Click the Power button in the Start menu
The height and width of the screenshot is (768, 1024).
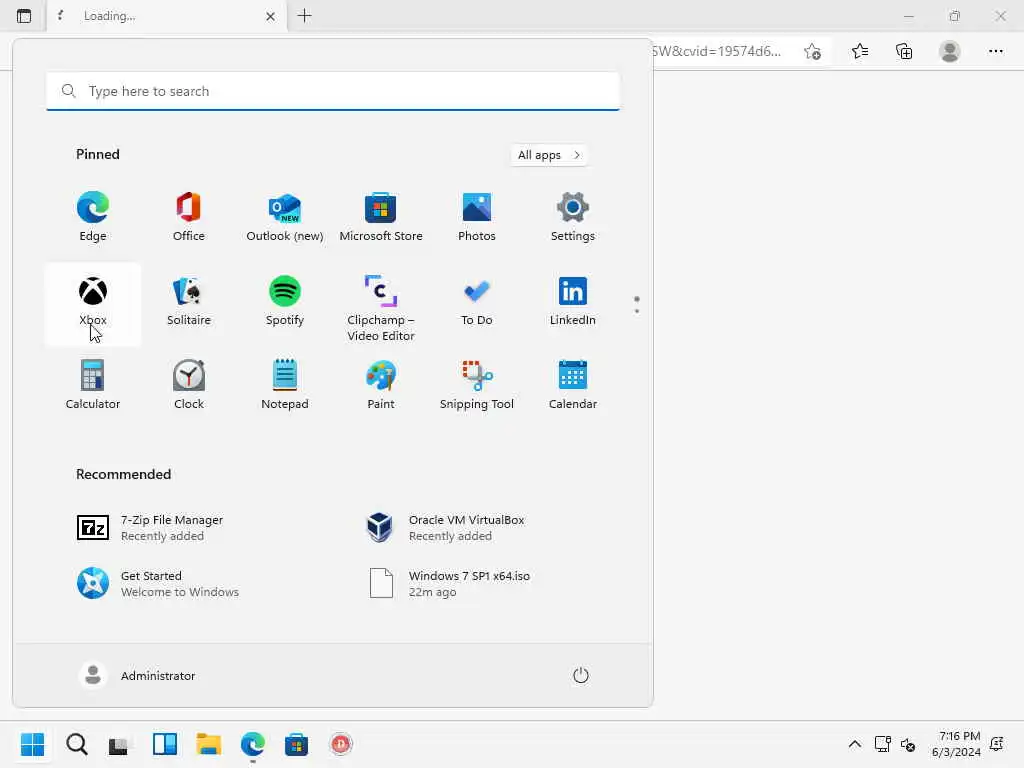581,675
